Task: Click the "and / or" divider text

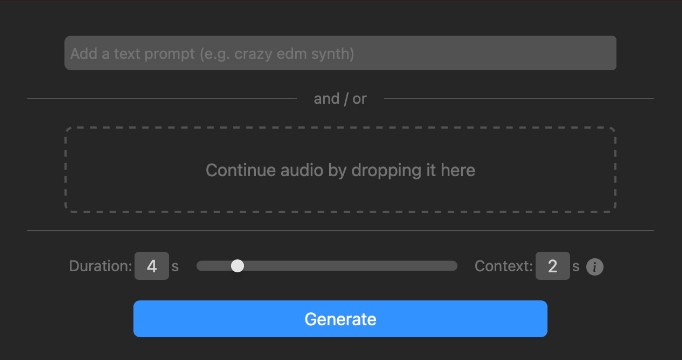Action: click(340, 99)
